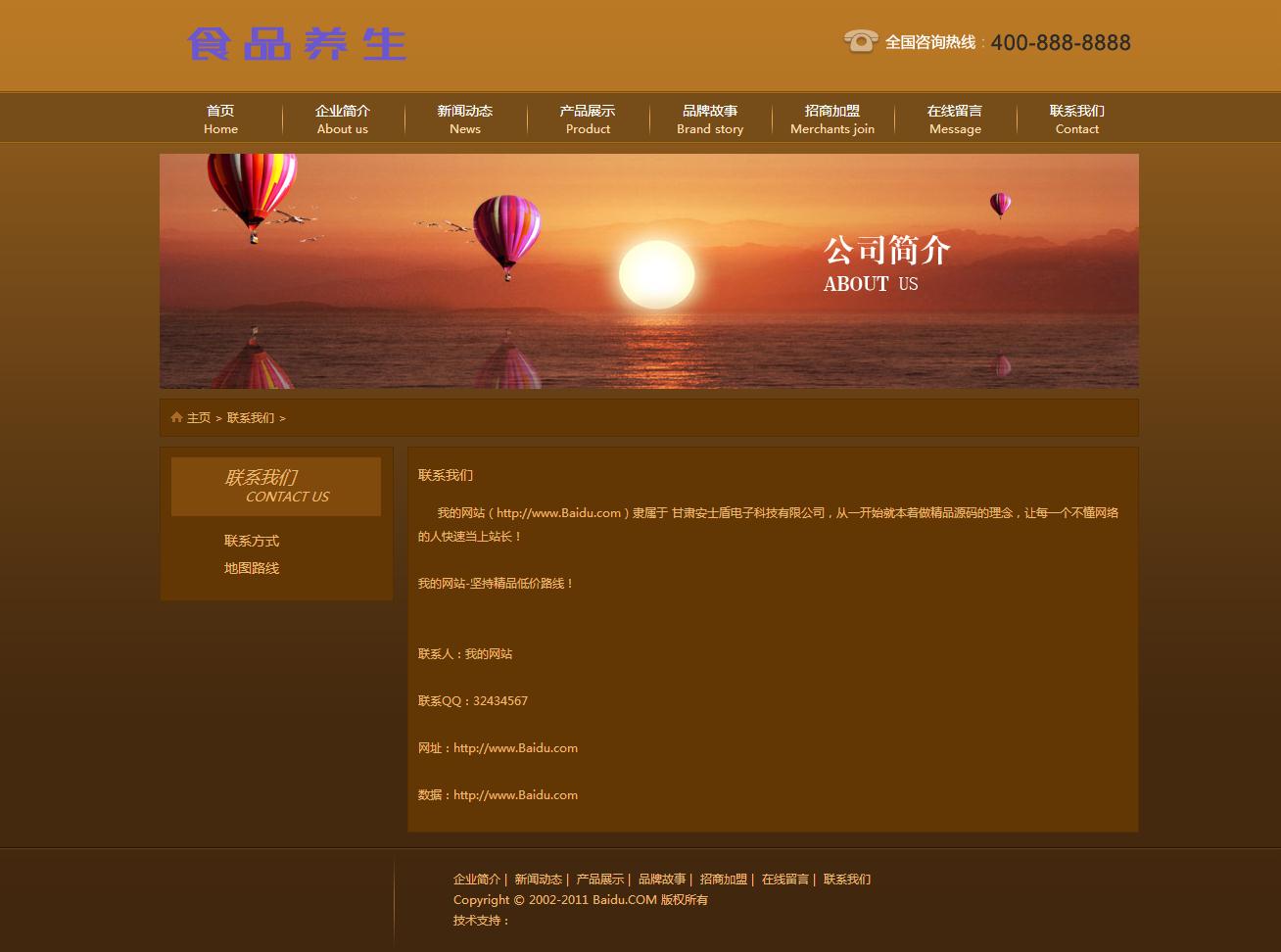Click the telephone hotline icon
Image resolution: width=1281 pixels, height=952 pixels.
click(x=860, y=41)
